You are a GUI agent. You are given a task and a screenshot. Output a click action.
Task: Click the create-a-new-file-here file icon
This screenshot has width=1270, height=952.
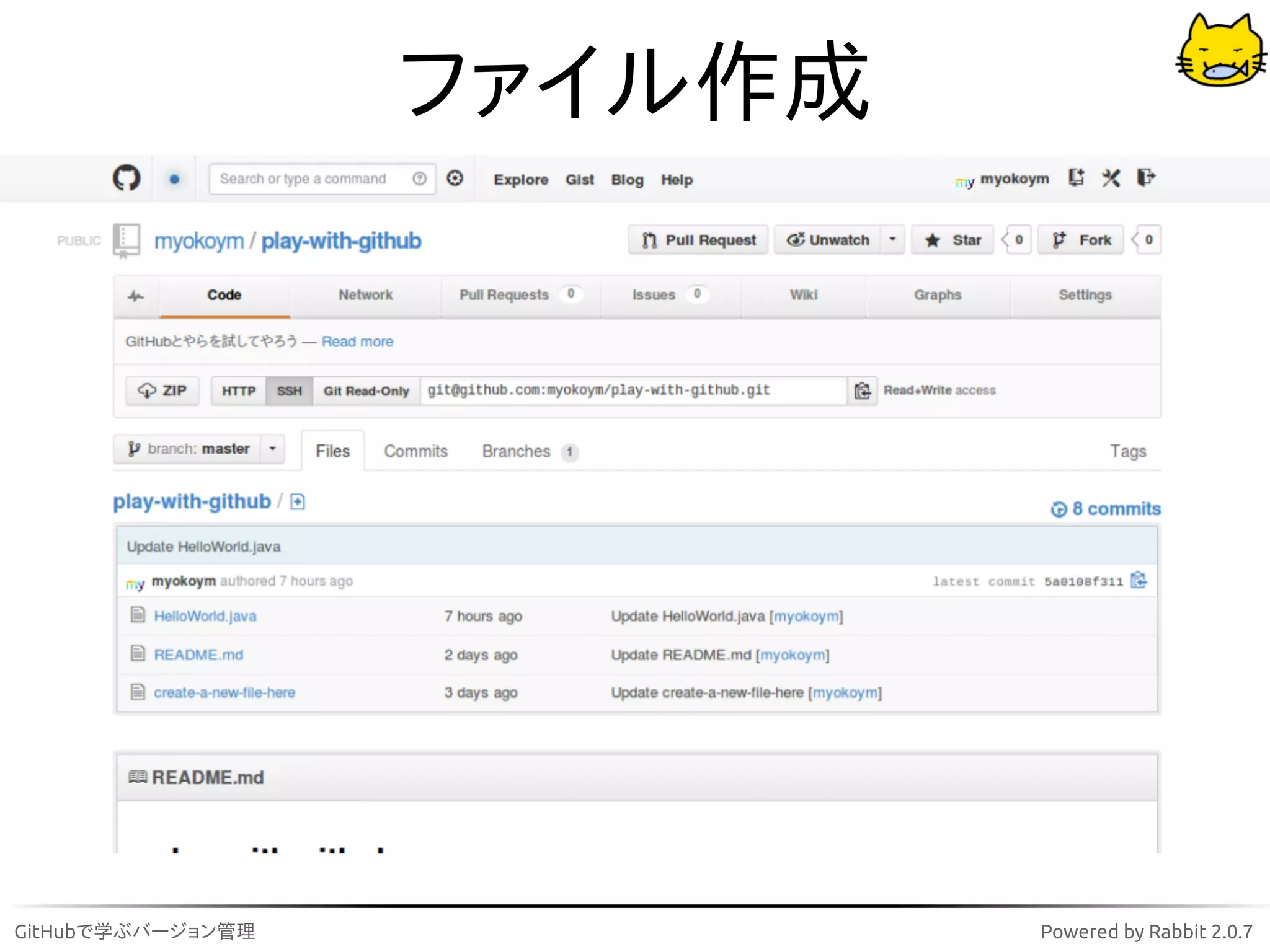coord(138,691)
